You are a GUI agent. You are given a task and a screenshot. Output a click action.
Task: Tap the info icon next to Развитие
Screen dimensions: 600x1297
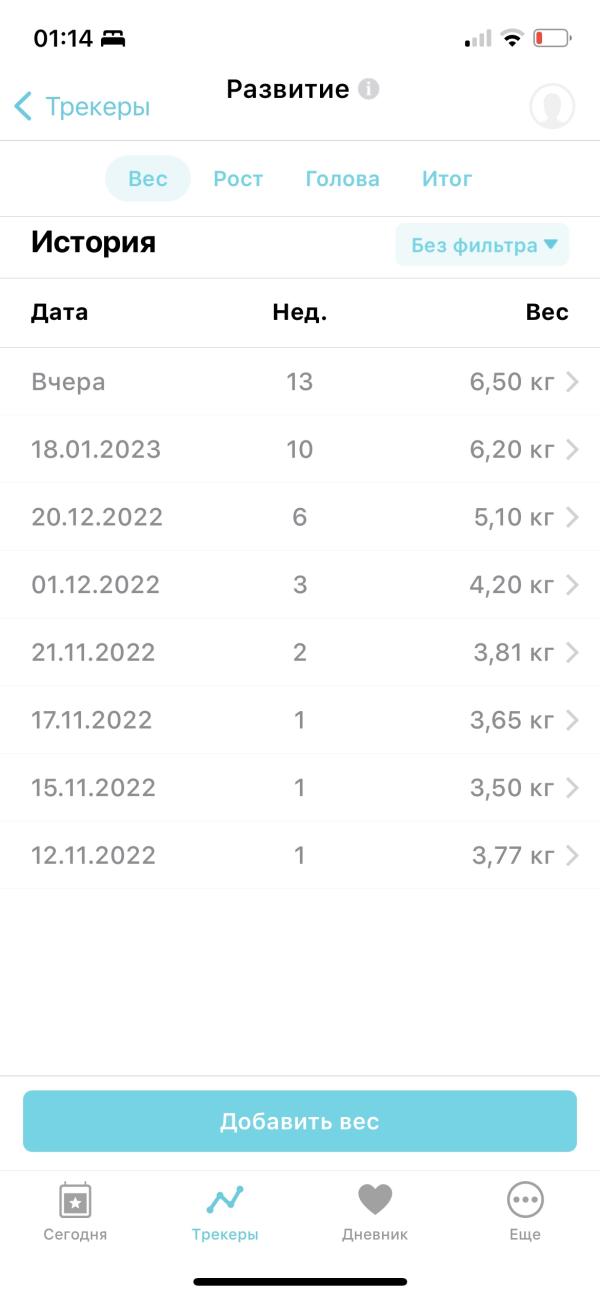[369, 89]
